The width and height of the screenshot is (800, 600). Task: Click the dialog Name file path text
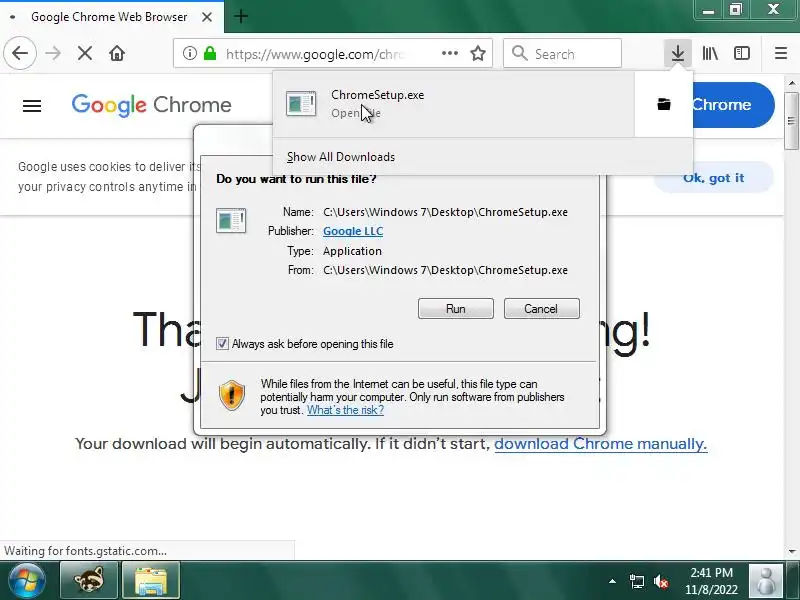click(445, 212)
